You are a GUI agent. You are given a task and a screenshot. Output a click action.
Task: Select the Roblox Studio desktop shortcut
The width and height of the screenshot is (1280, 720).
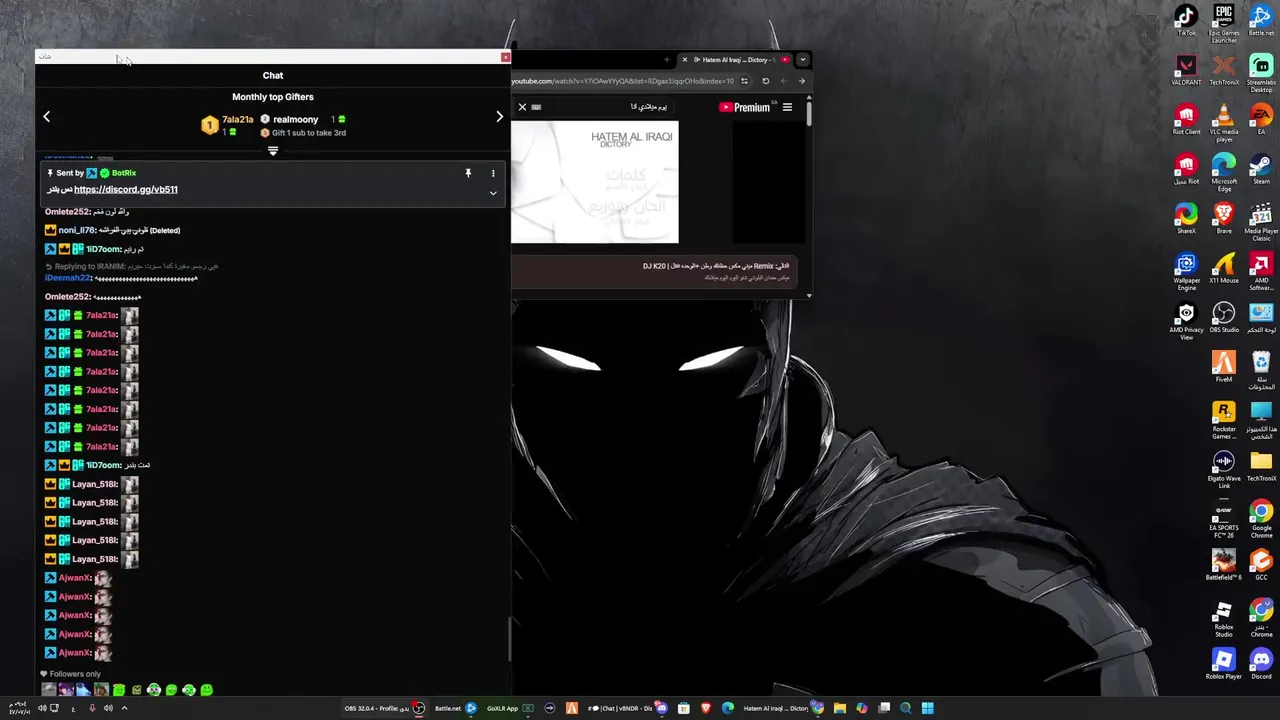(1224, 617)
